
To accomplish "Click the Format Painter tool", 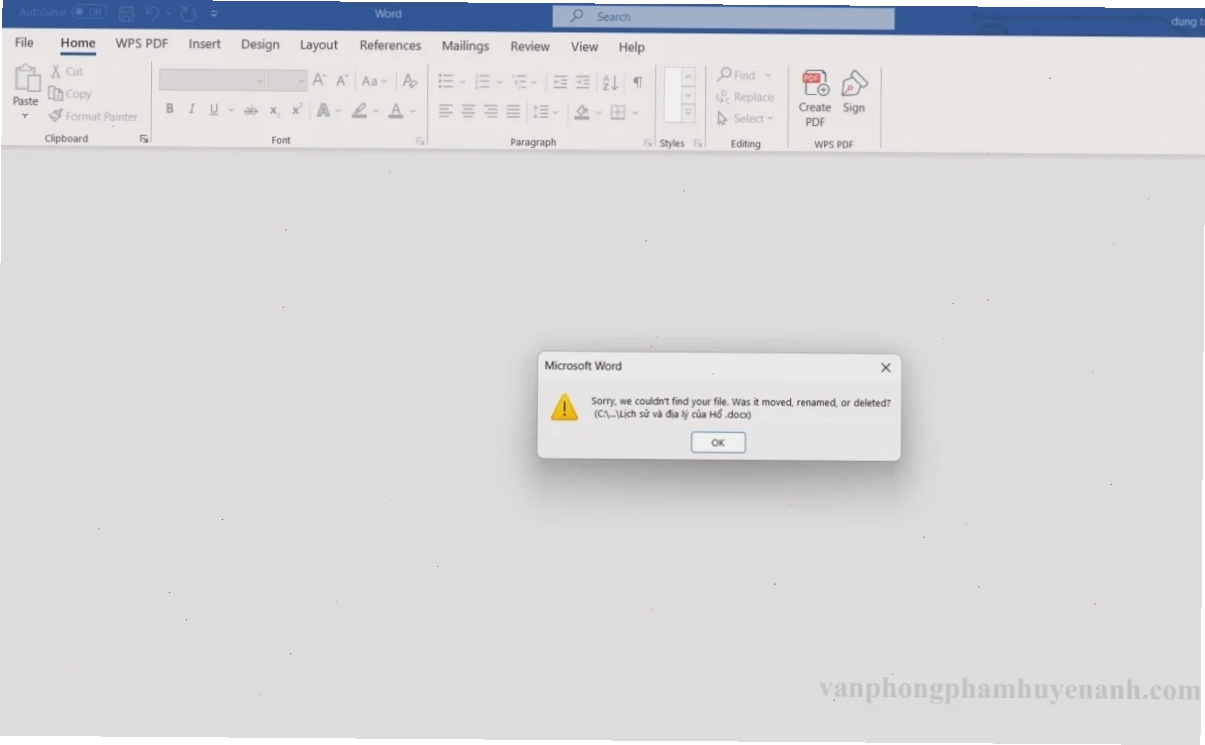I will click(93, 116).
